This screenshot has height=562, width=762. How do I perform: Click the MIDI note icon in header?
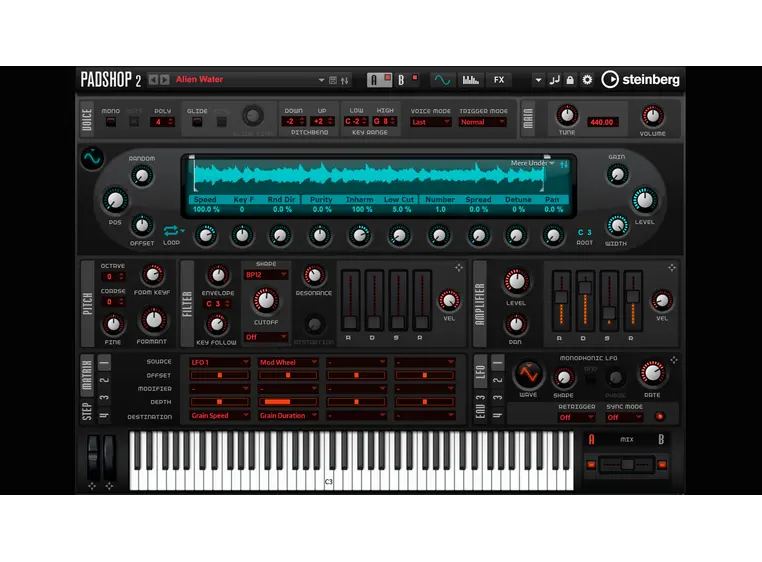[x=554, y=80]
